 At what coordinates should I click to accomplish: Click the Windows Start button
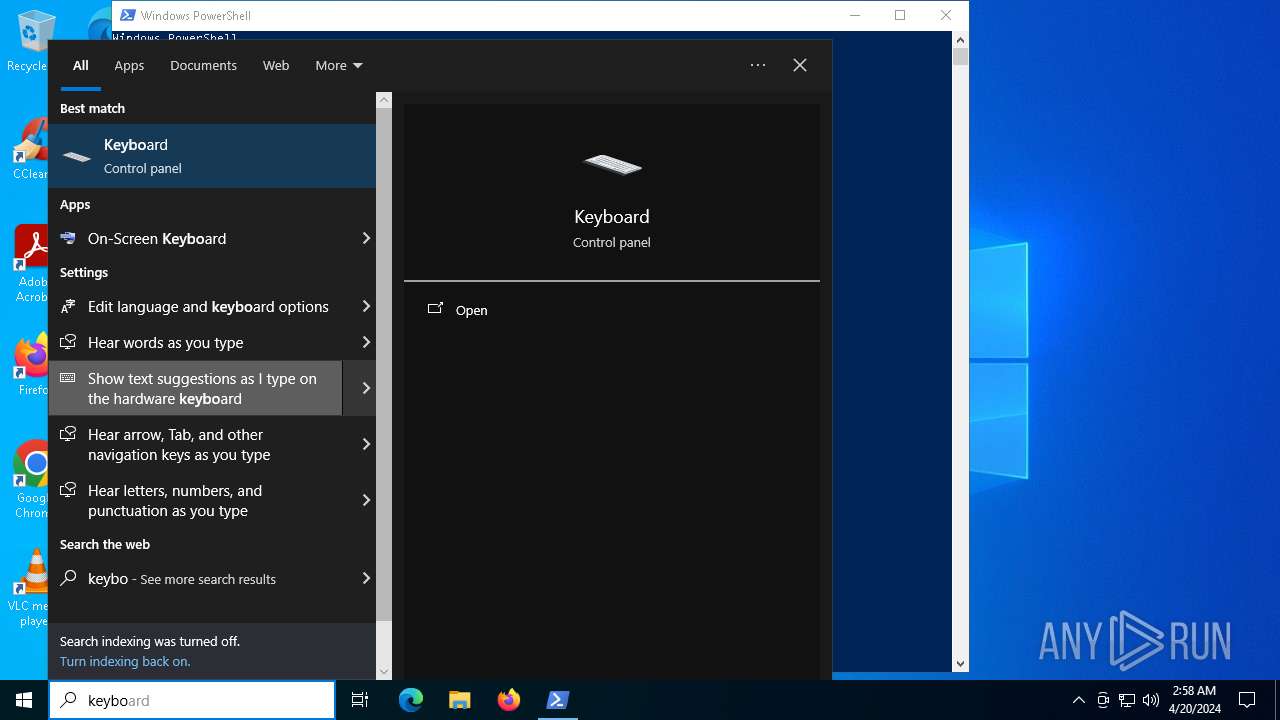click(24, 700)
